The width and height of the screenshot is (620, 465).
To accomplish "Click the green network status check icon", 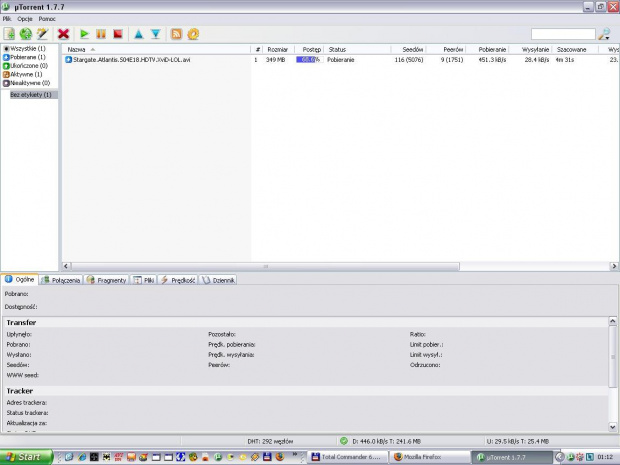I will [x=344, y=440].
